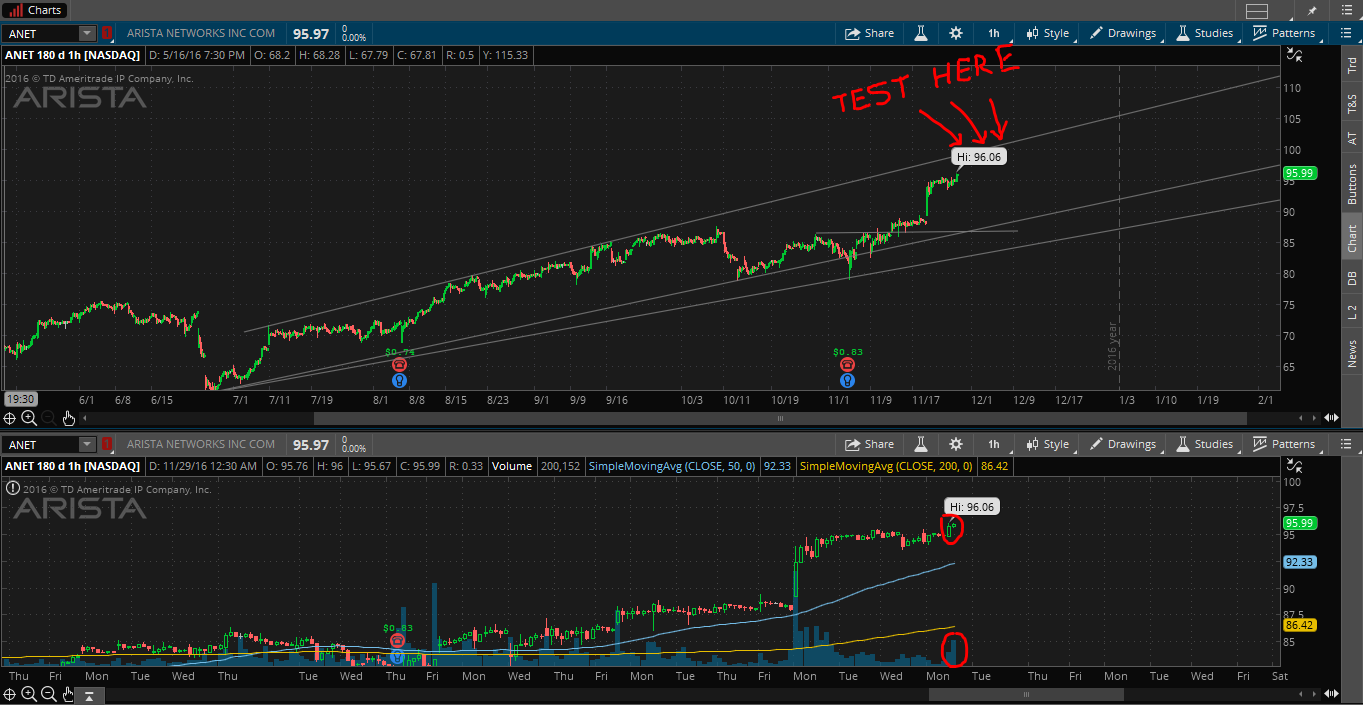This screenshot has height=705, width=1363.
Task: Click the chart grid layout icon in title bar
Action: click(1257, 10)
